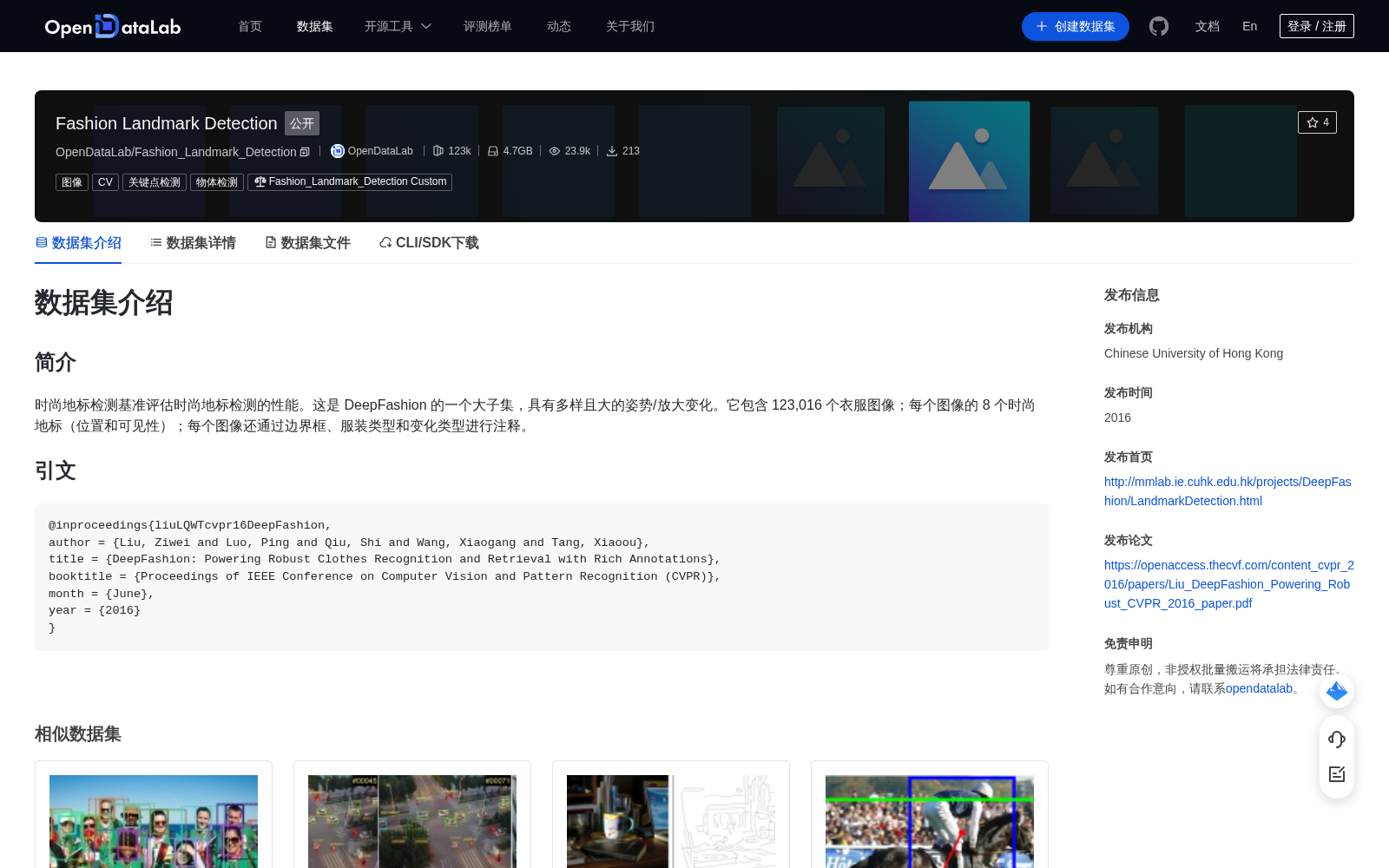This screenshot has width=1389, height=868.
Task: Click the BibTeX citation code block
Action: [542, 577]
